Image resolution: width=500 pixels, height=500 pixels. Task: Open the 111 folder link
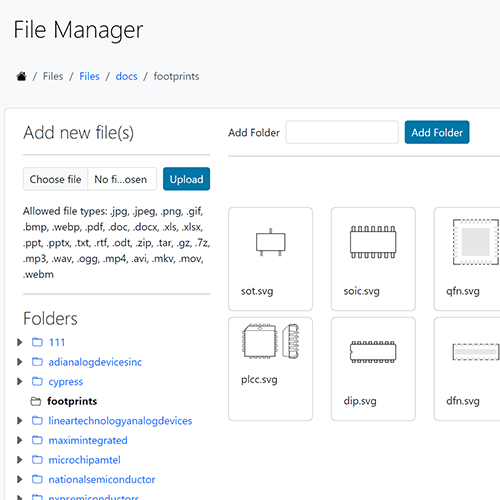coord(57,342)
